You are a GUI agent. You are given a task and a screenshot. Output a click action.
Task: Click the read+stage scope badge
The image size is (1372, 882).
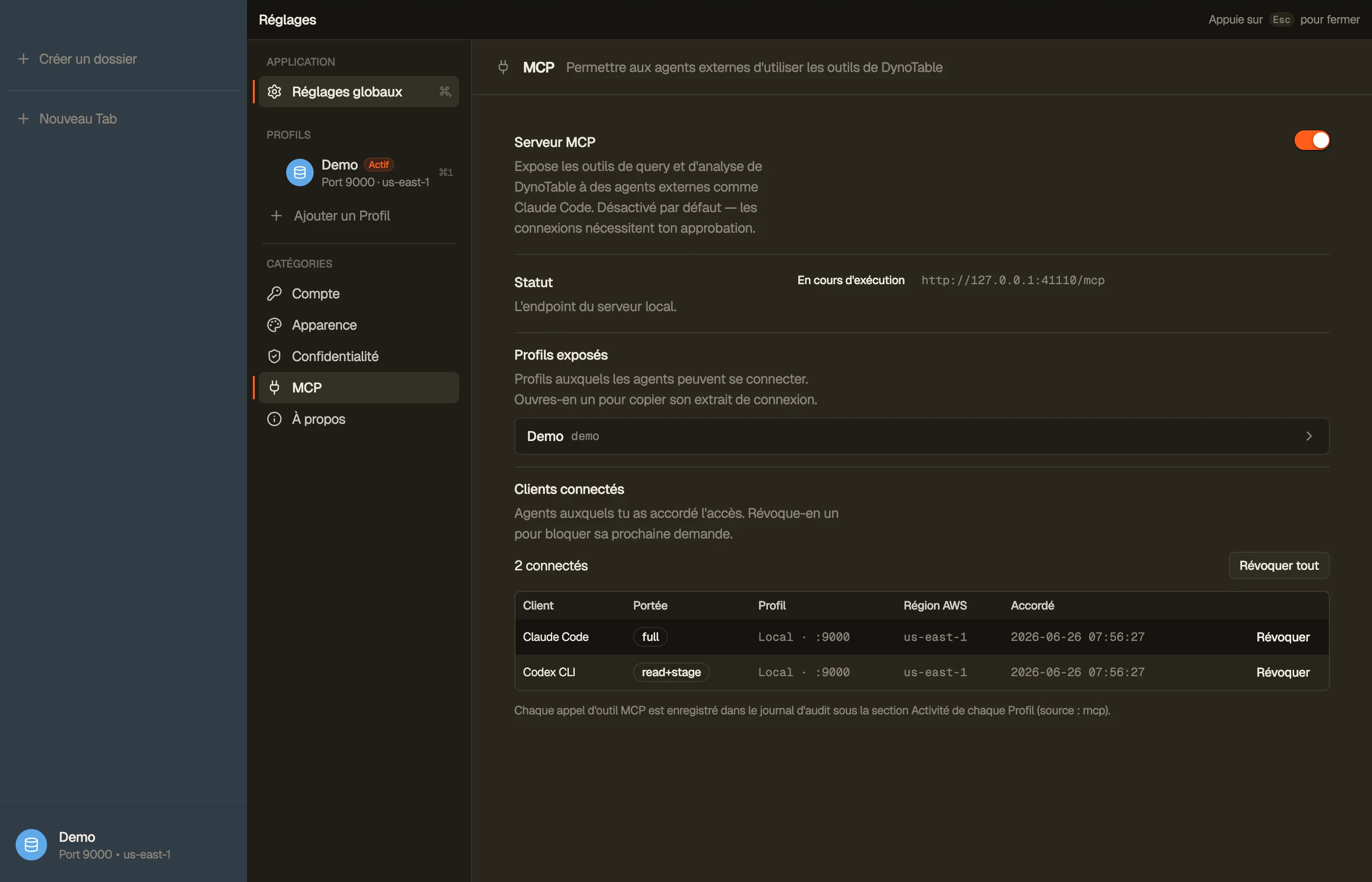click(x=671, y=672)
